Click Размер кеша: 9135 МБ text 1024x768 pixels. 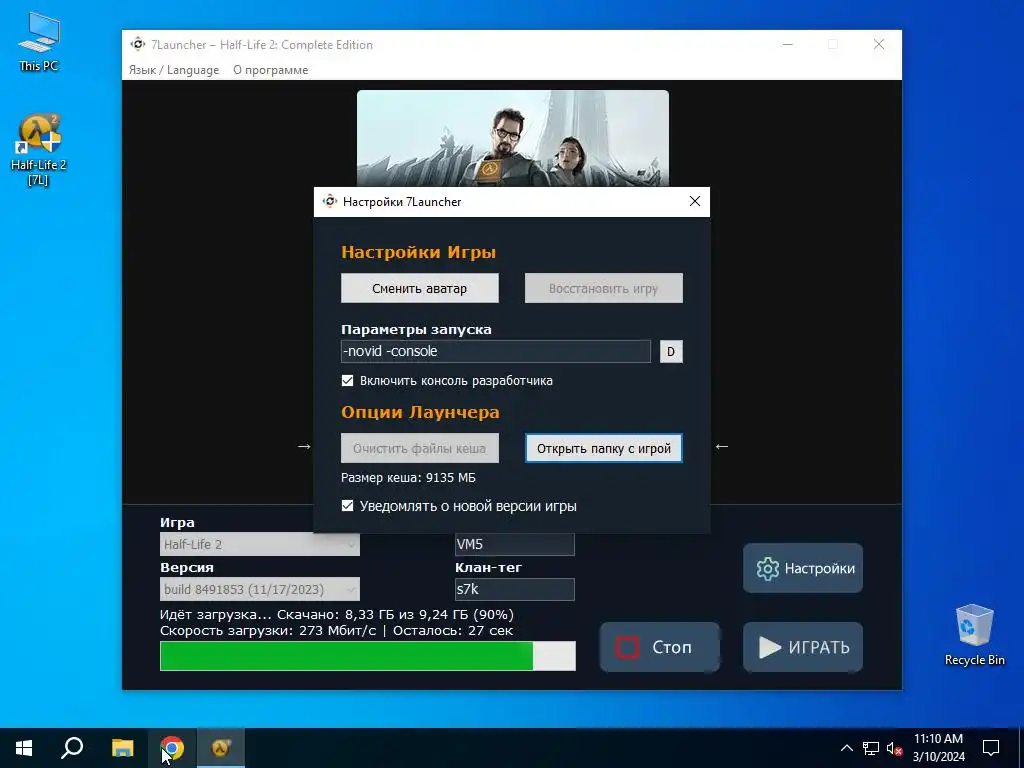(408, 478)
